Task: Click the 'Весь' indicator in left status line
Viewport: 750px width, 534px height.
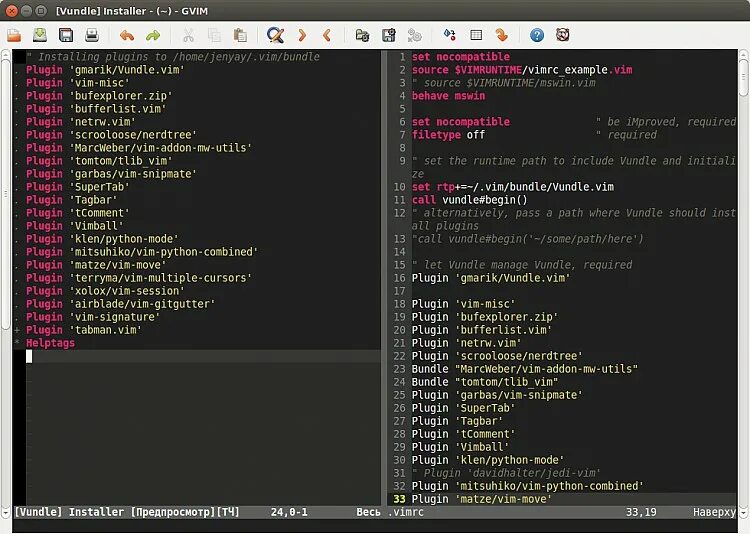Action: tap(368, 512)
